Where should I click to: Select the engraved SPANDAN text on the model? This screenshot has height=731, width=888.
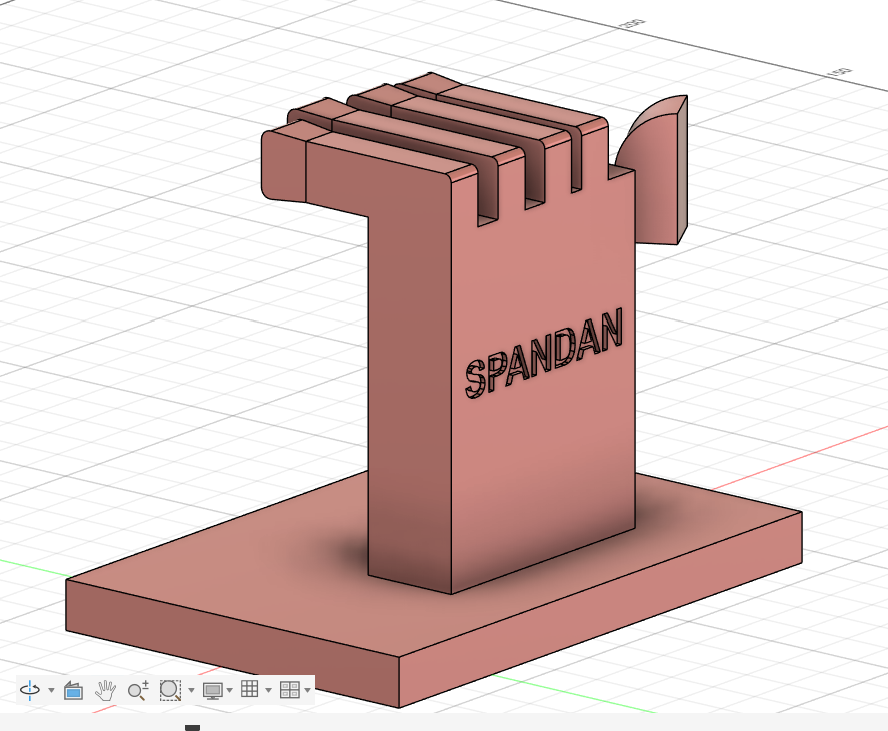(x=544, y=353)
